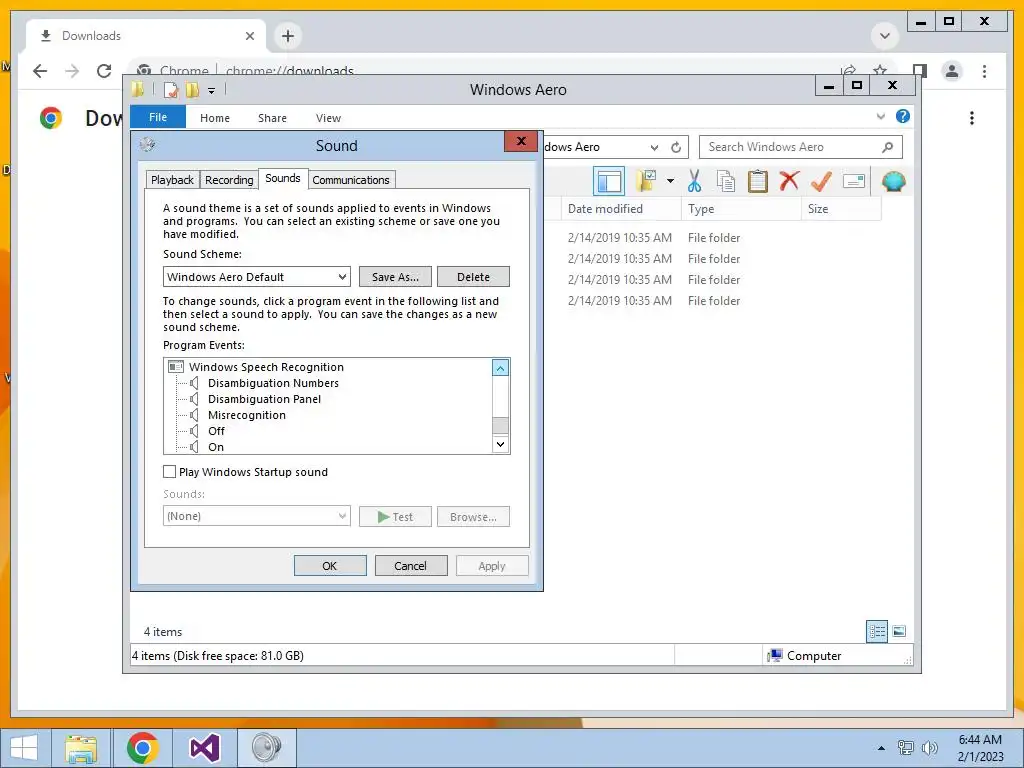Open Chrome's tab search chevron
Viewport: 1024px width, 768px height.
(885, 36)
